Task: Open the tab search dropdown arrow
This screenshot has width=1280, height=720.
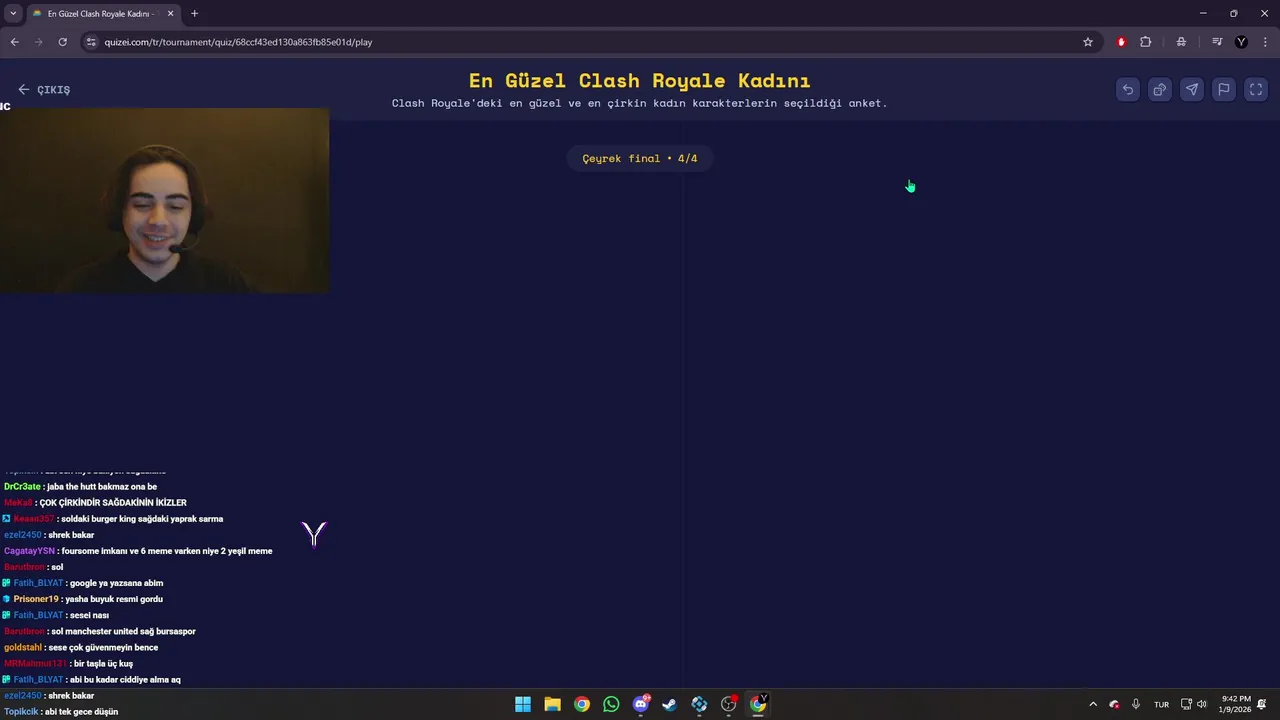Action: click(13, 14)
